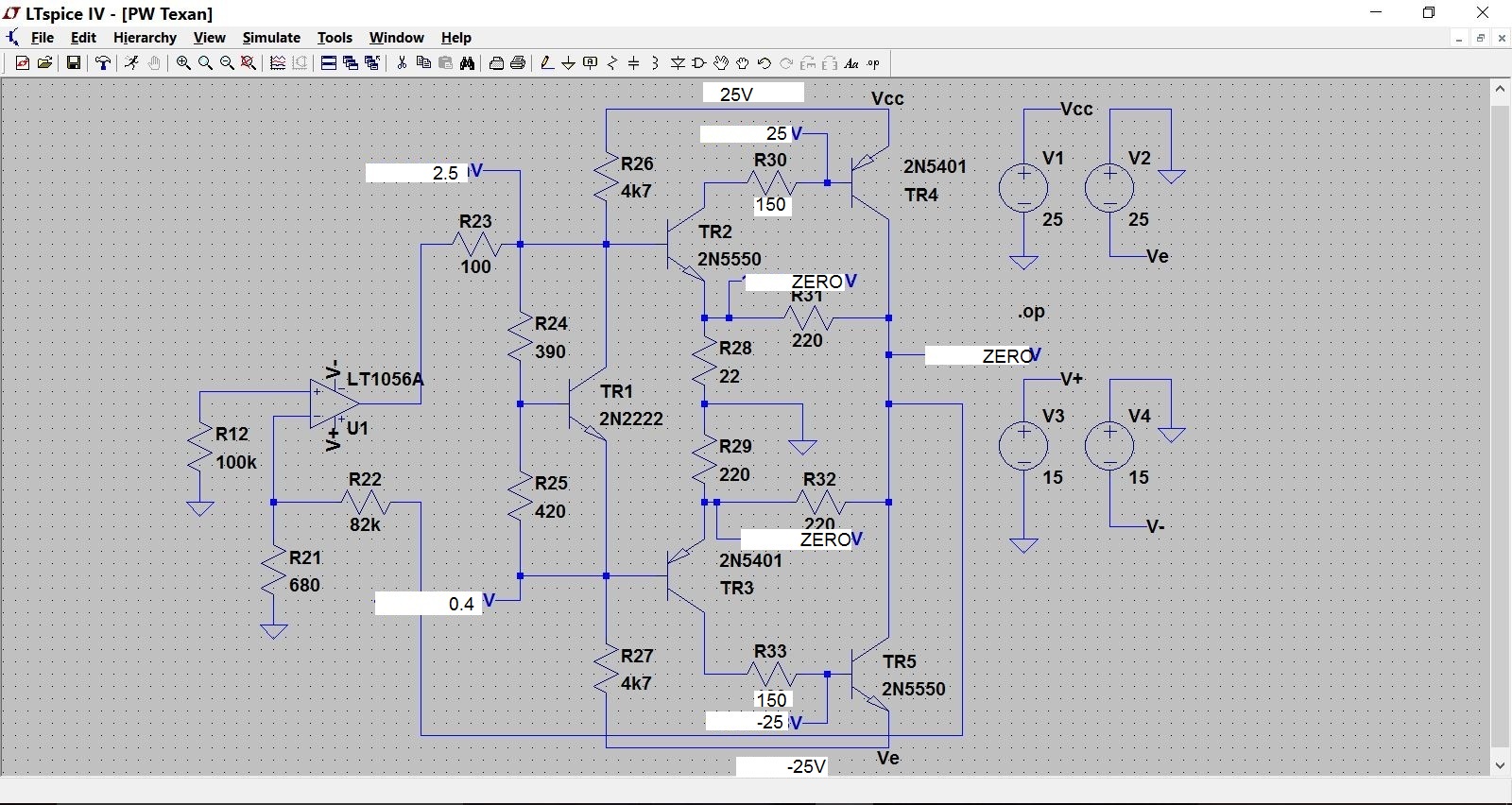The width and height of the screenshot is (1512, 805).
Task: Click the V3 voltage source
Action: pyautogui.click(x=1023, y=446)
